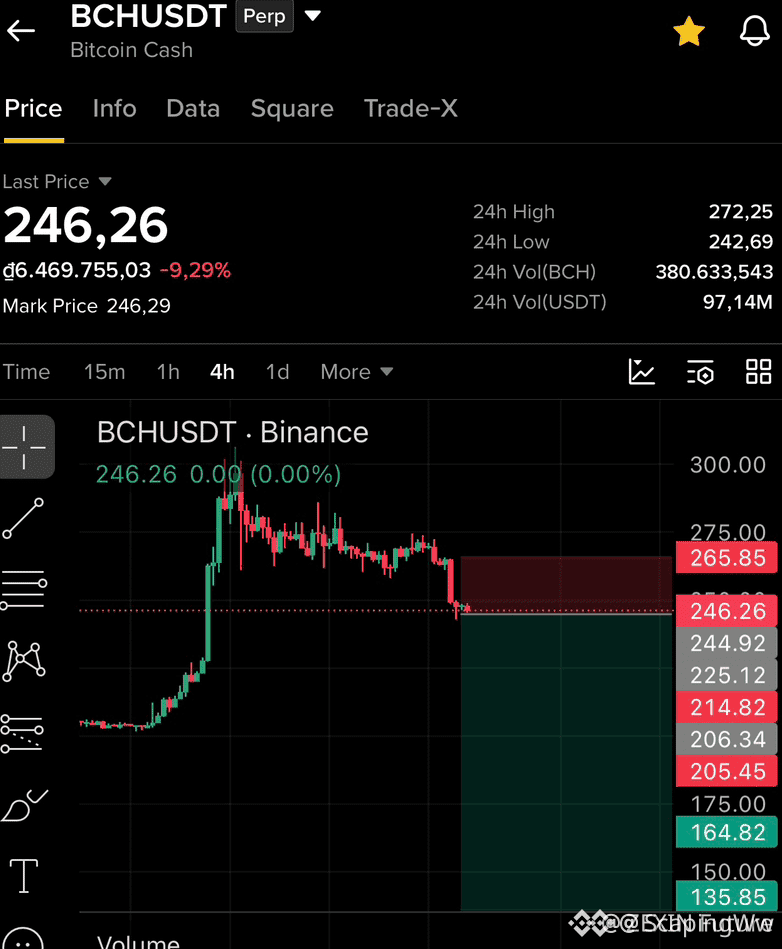Open the Data tab
This screenshot has width=782, height=949.
193,109
